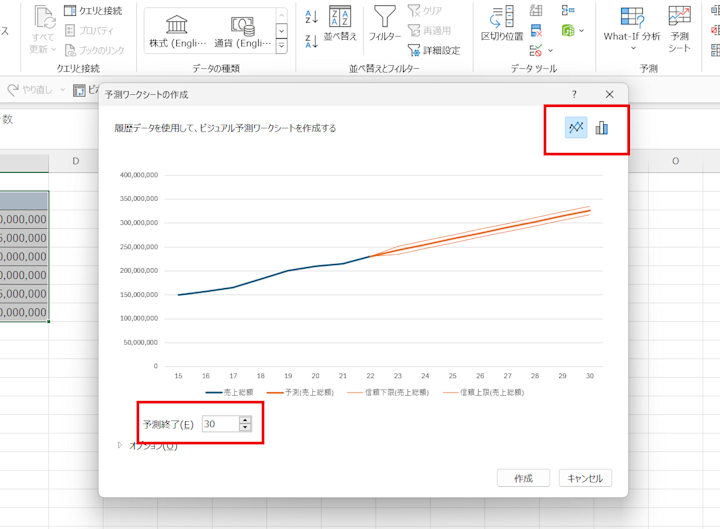Select column O header
720x529 pixels.
click(x=675, y=161)
